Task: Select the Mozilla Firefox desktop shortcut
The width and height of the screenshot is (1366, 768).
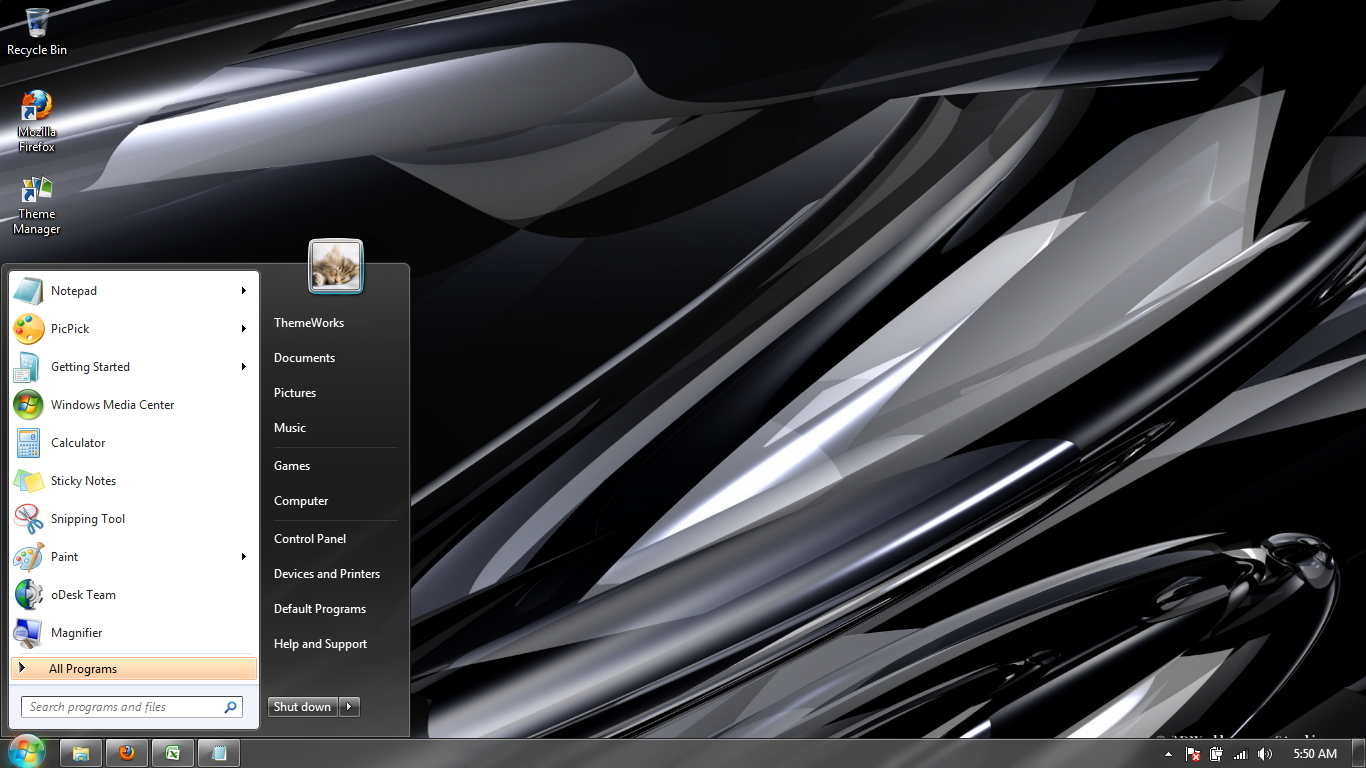Action: pyautogui.click(x=37, y=121)
